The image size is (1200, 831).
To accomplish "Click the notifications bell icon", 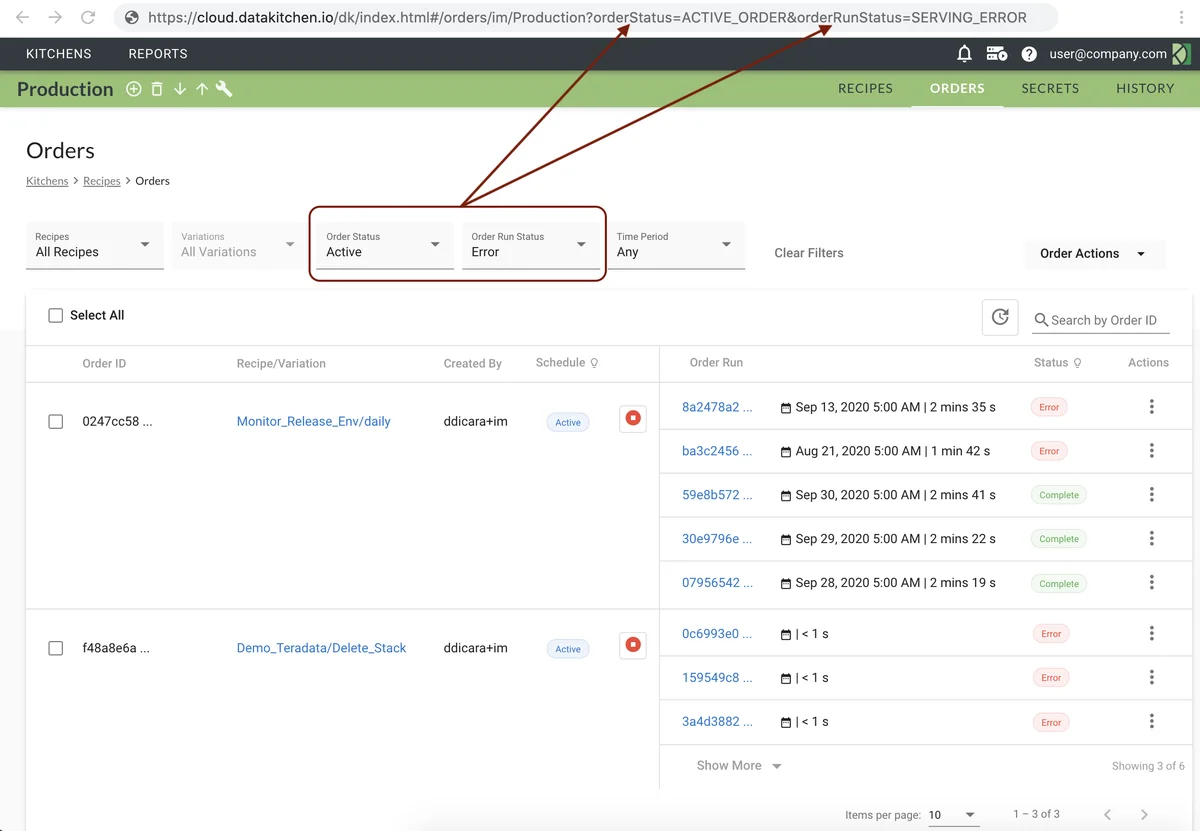I will 964,54.
